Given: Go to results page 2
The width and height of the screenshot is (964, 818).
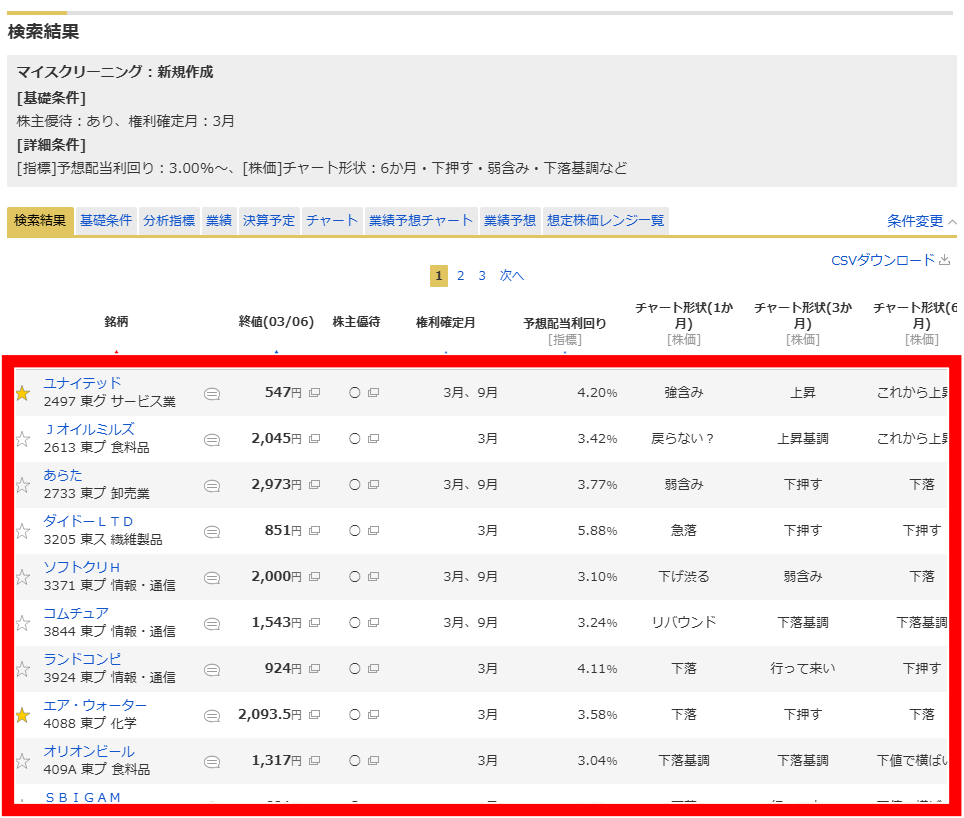Looking at the screenshot, I should pyautogui.click(x=460, y=276).
